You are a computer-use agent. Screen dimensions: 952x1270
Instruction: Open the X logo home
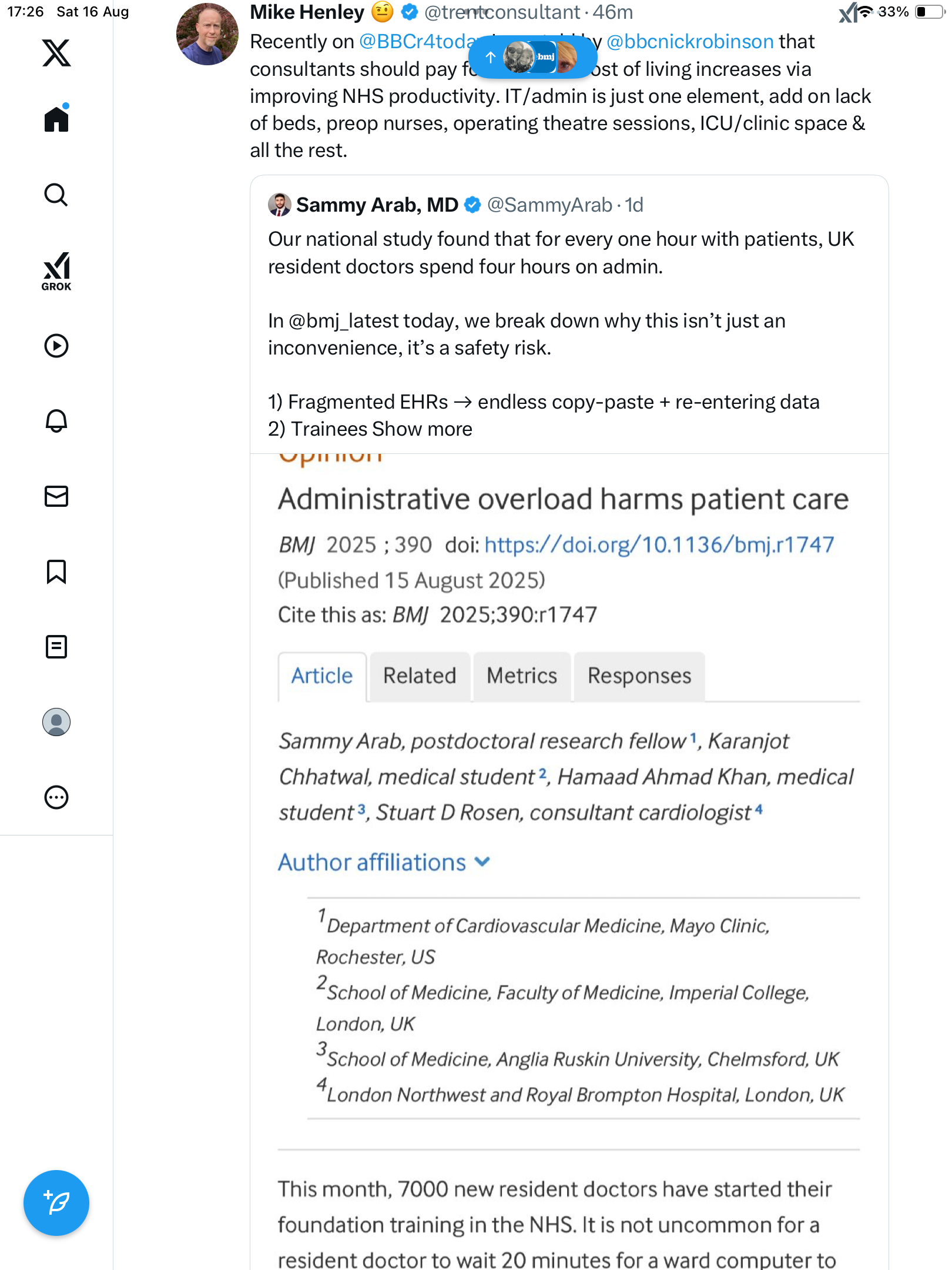click(x=56, y=53)
